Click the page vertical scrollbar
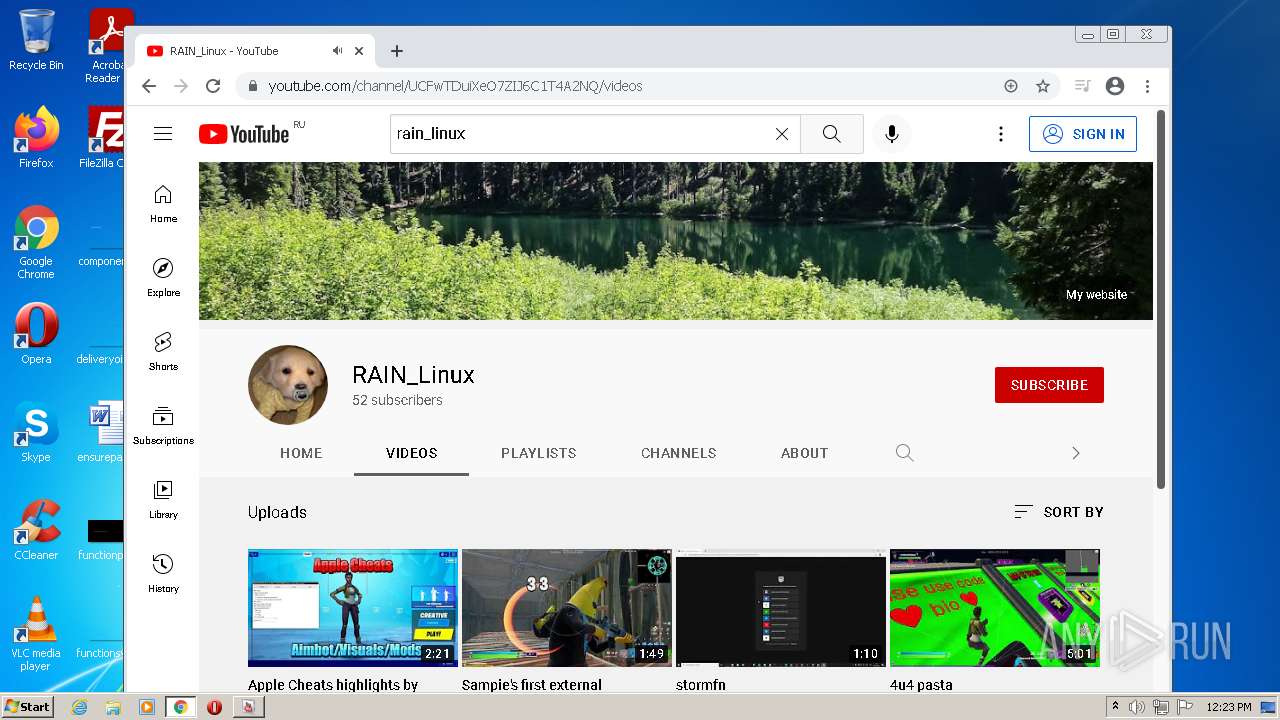 tap(1161, 300)
